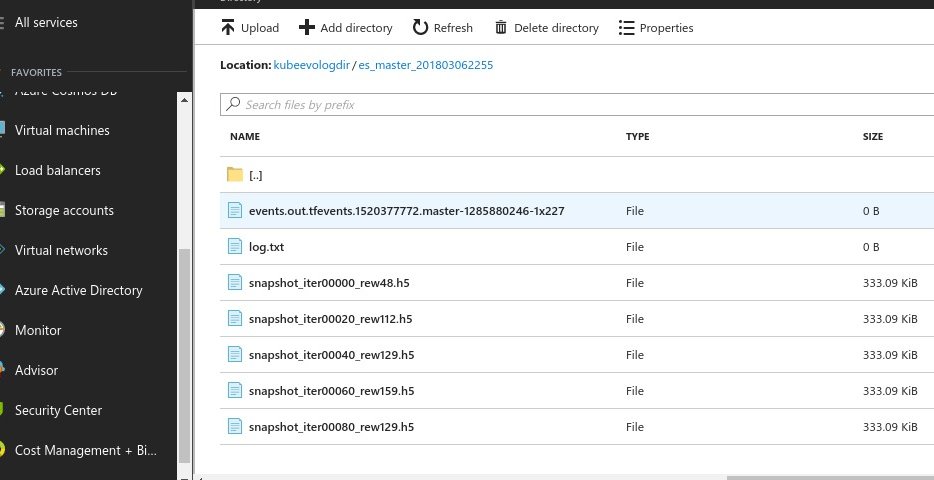This screenshot has width=934, height=480.
Task: Click the horizontal scrollbar thumb at bottom
Action: (830, 478)
